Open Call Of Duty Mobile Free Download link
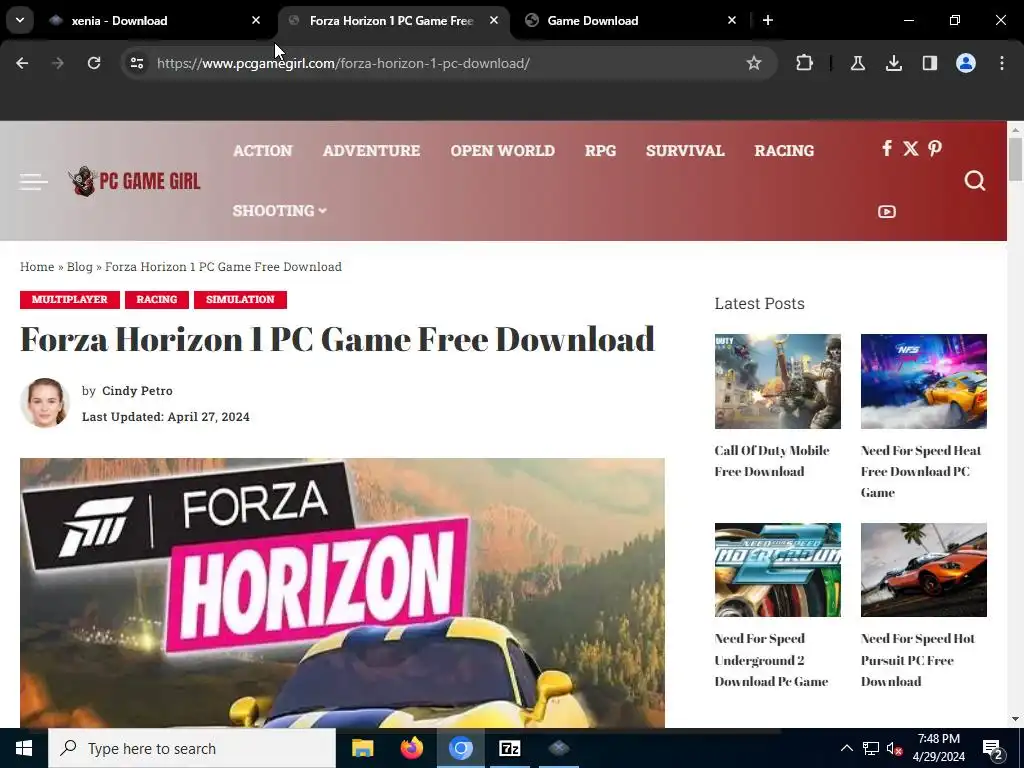This screenshot has width=1024, height=768. [x=772, y=461]
